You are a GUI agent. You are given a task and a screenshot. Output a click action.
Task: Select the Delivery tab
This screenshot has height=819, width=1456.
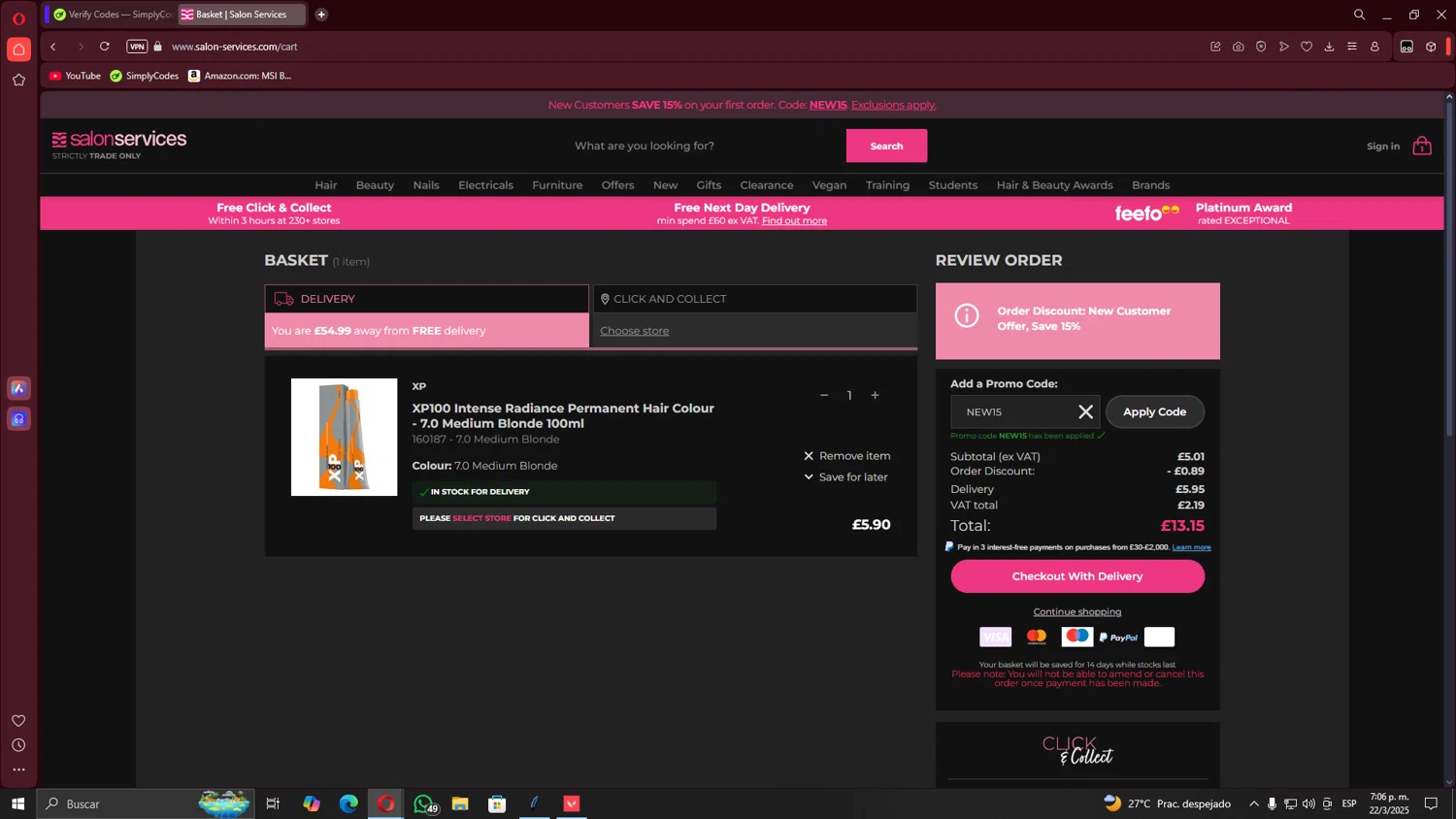[426, 299]
